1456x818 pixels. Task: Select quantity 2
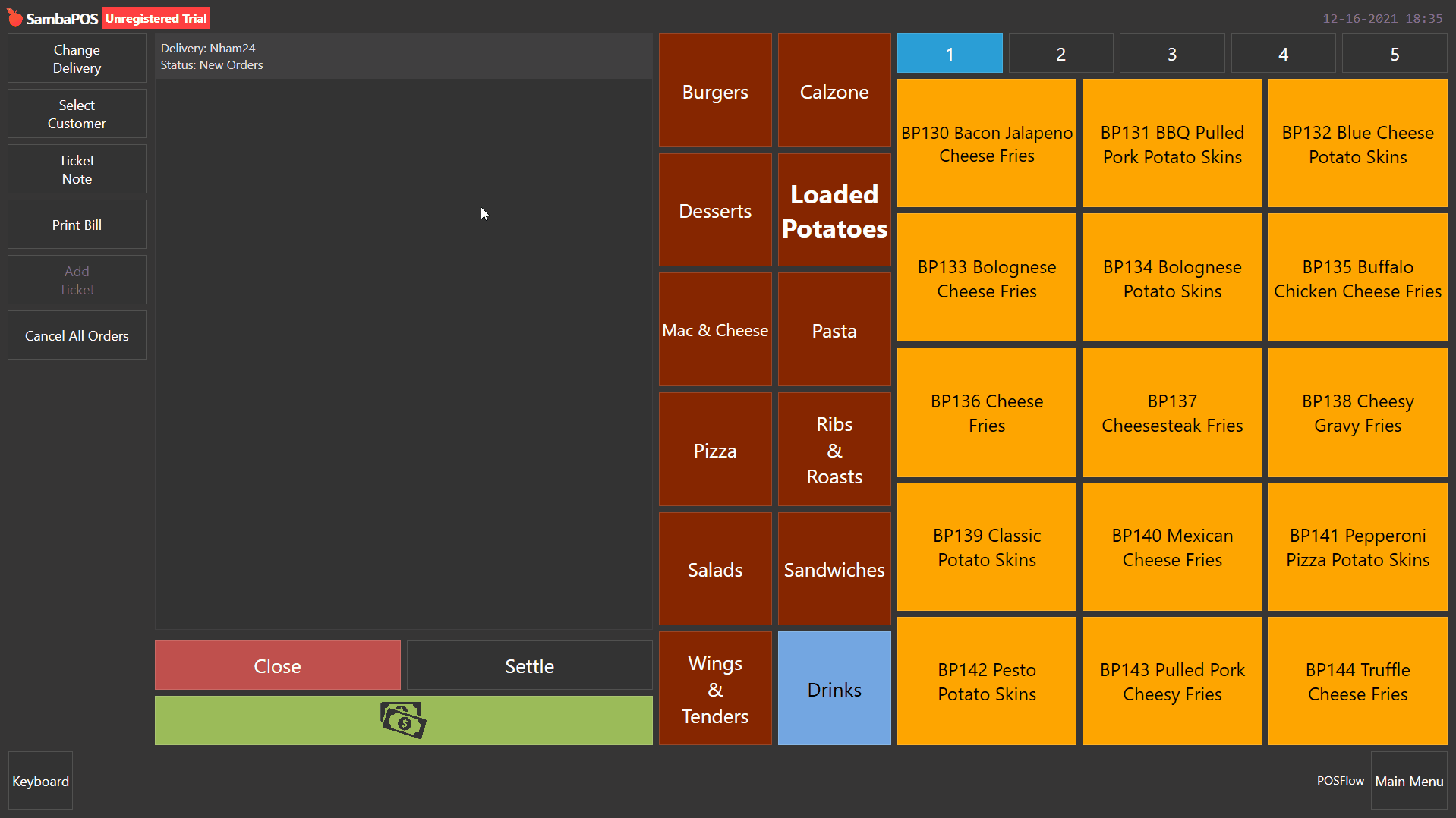click(x=1060, y=54)
